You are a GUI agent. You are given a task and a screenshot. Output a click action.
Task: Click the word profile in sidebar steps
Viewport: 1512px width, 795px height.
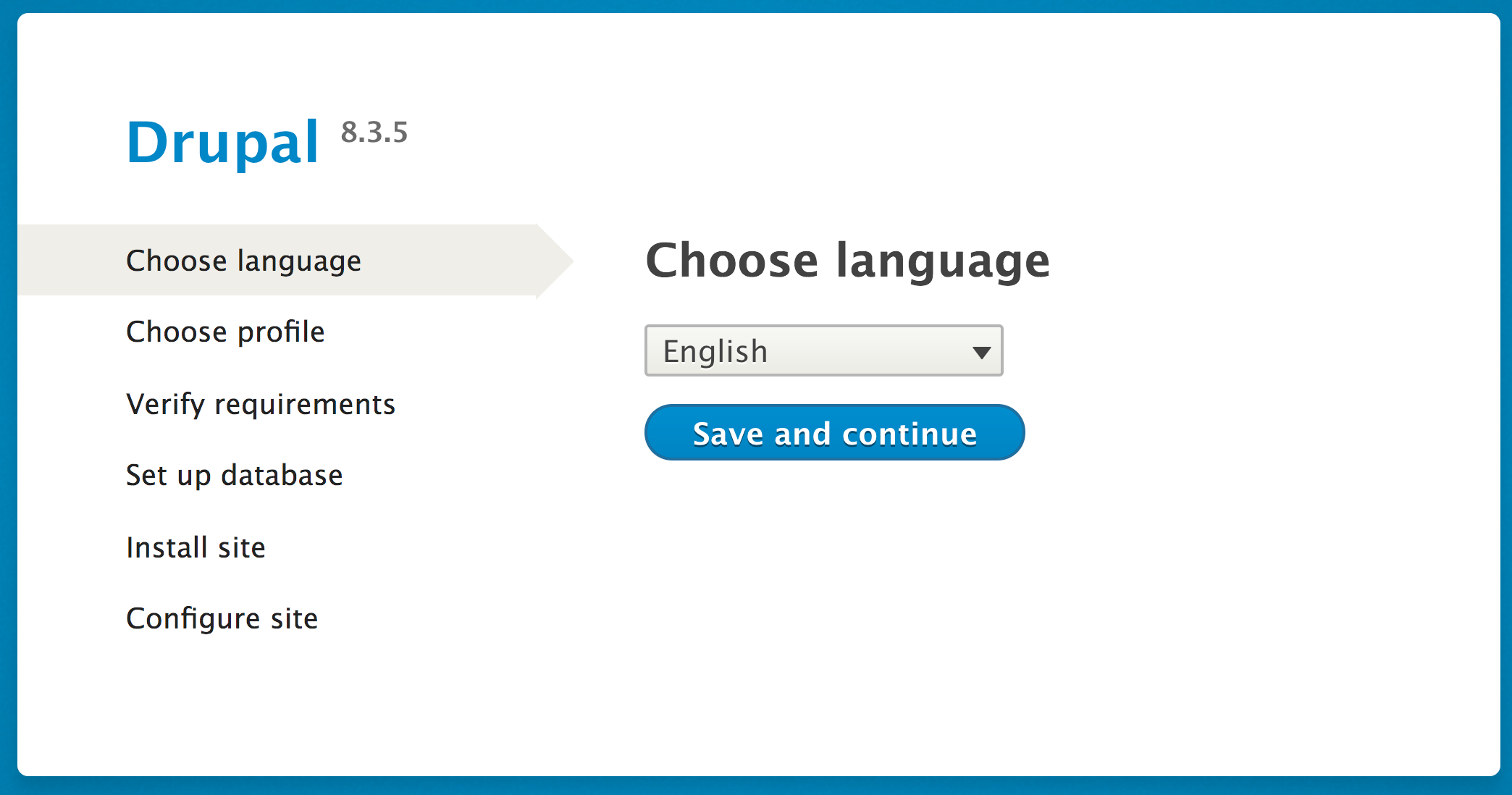(281, 332)
